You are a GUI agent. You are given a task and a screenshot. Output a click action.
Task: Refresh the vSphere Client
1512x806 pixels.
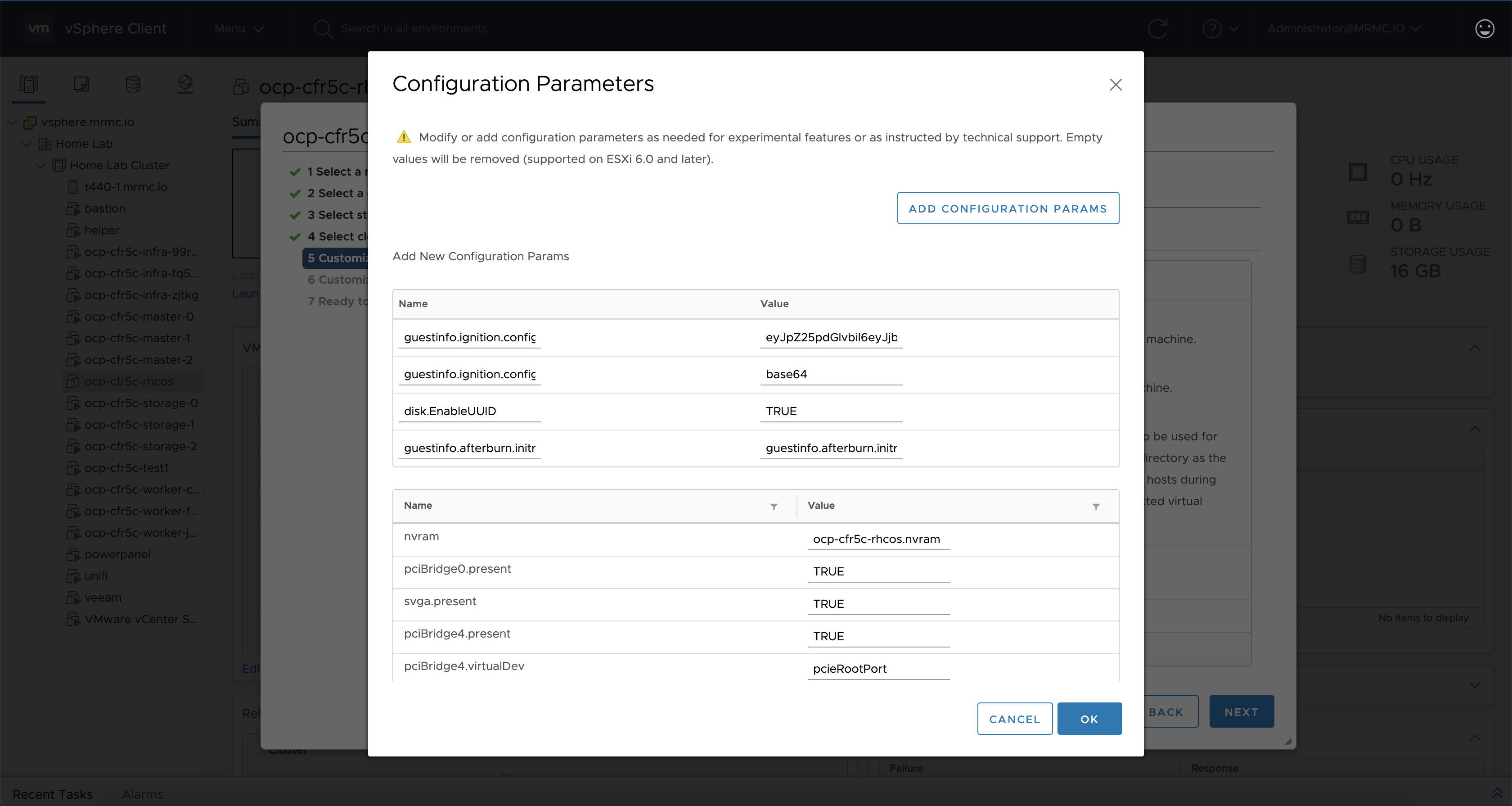[x=1157, y=28]
